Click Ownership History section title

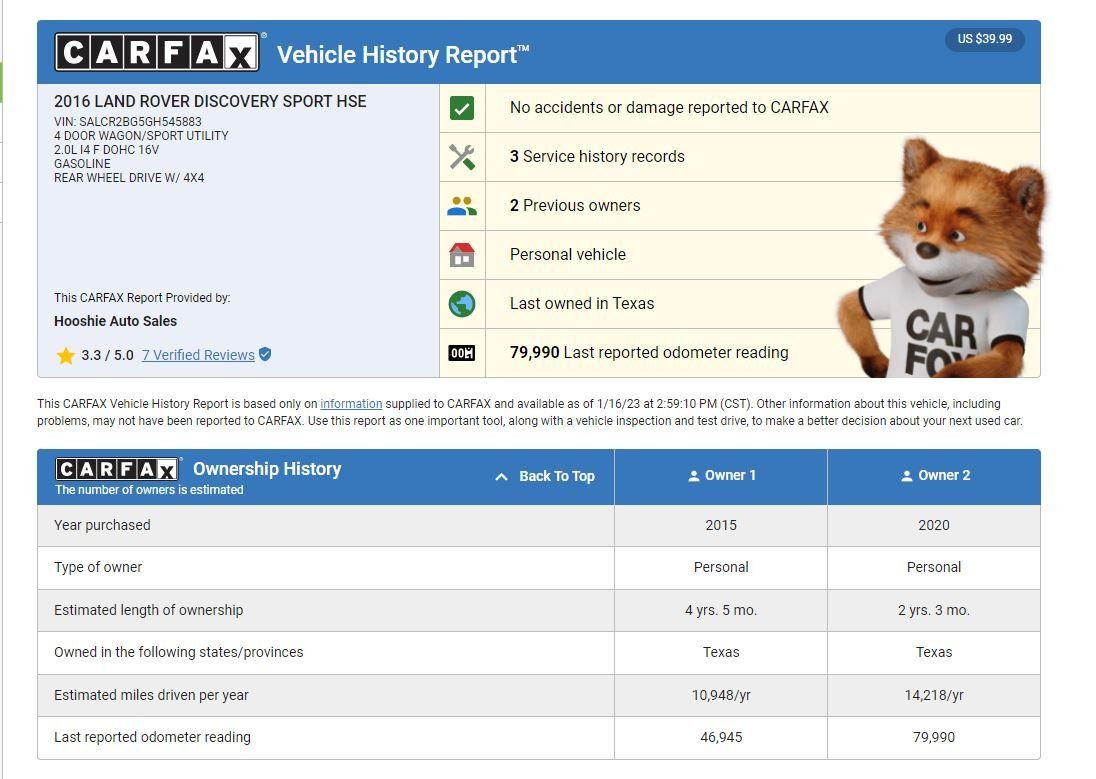pos(267,469)
